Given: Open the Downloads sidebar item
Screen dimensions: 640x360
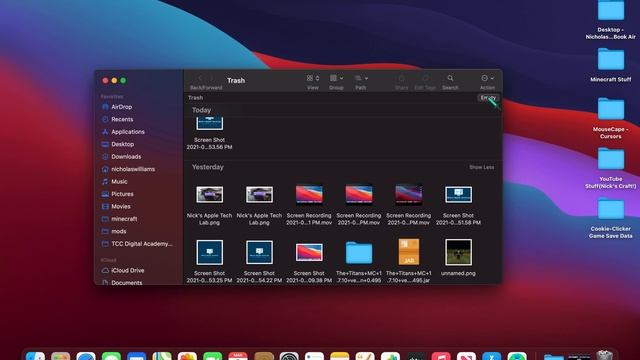Looking at the screenshot, I should pos(126,157).
